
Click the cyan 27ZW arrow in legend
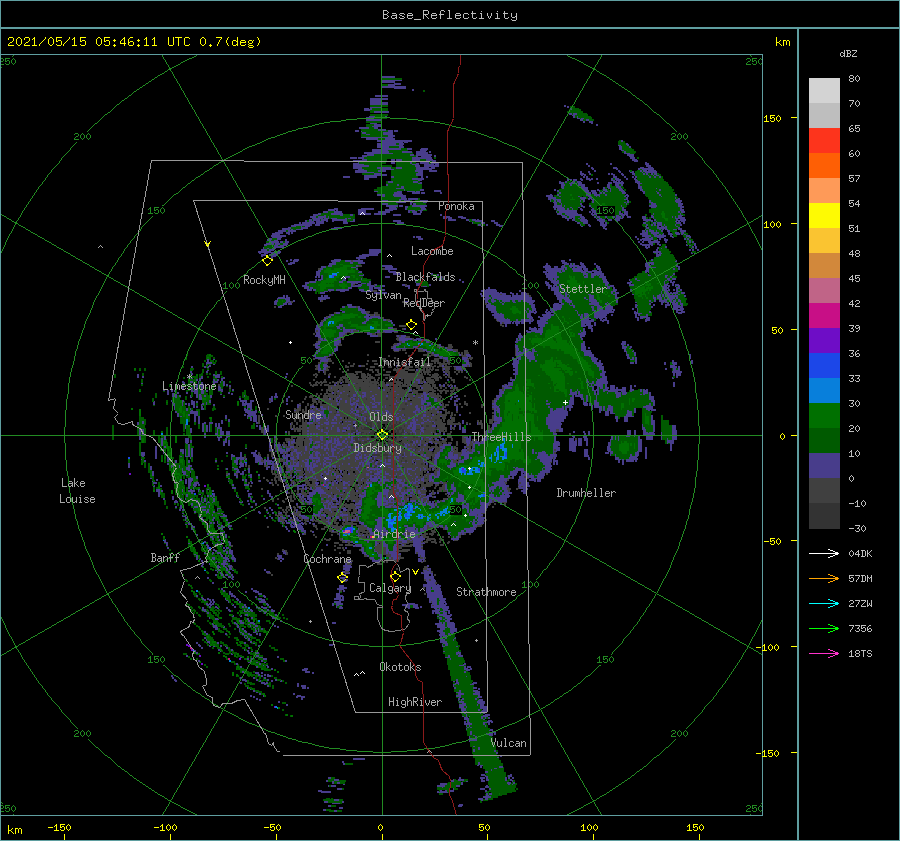pos(824,603)
